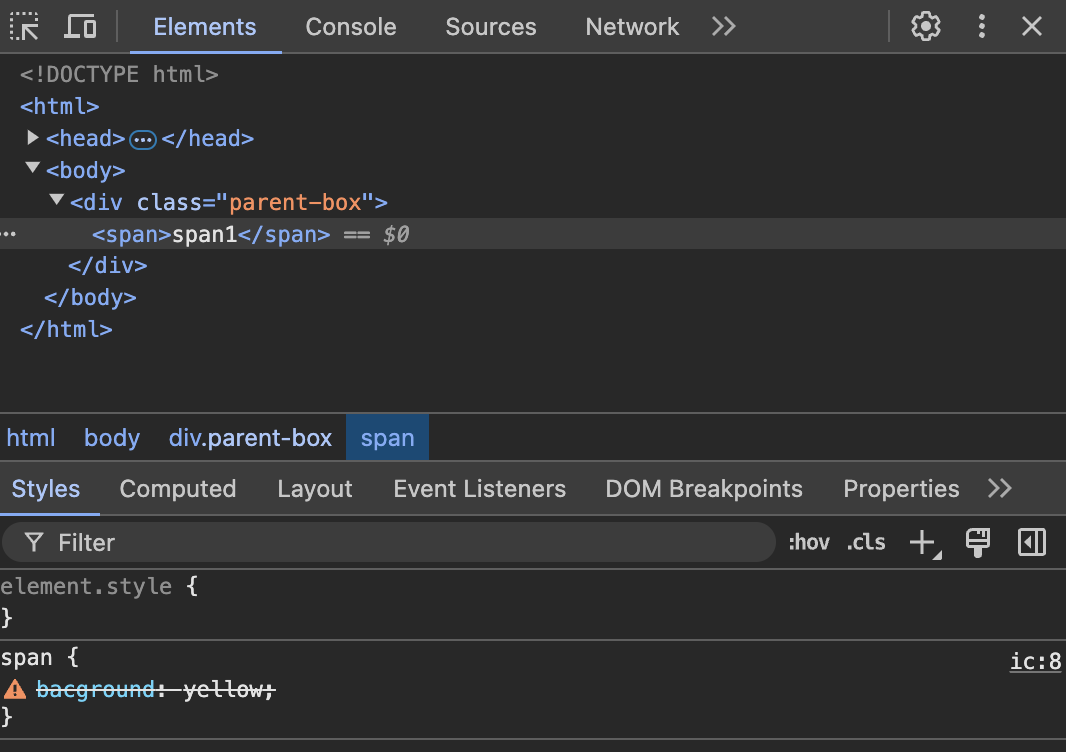This screenshot has height=752, width=1066.
Task: Expand the head element node
Action: 32,138
